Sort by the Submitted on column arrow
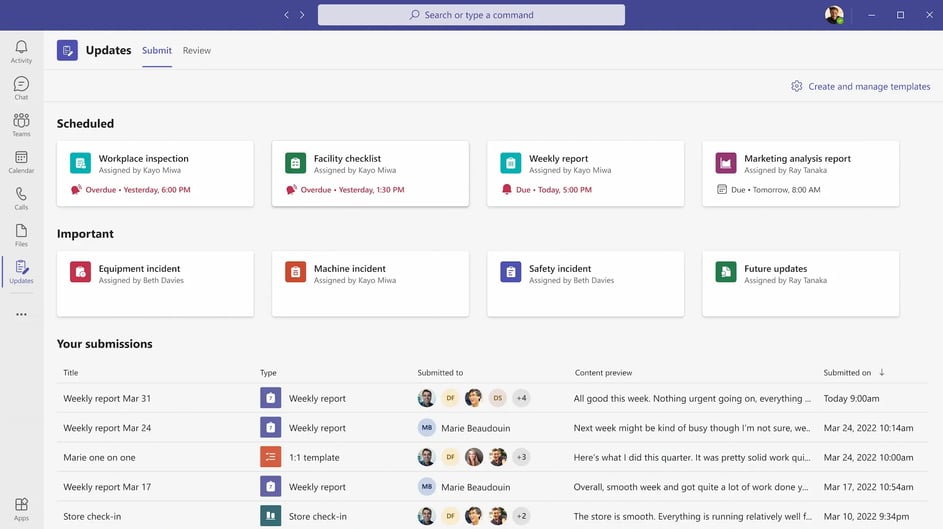The image size is (943, 529). pos(881,373)
